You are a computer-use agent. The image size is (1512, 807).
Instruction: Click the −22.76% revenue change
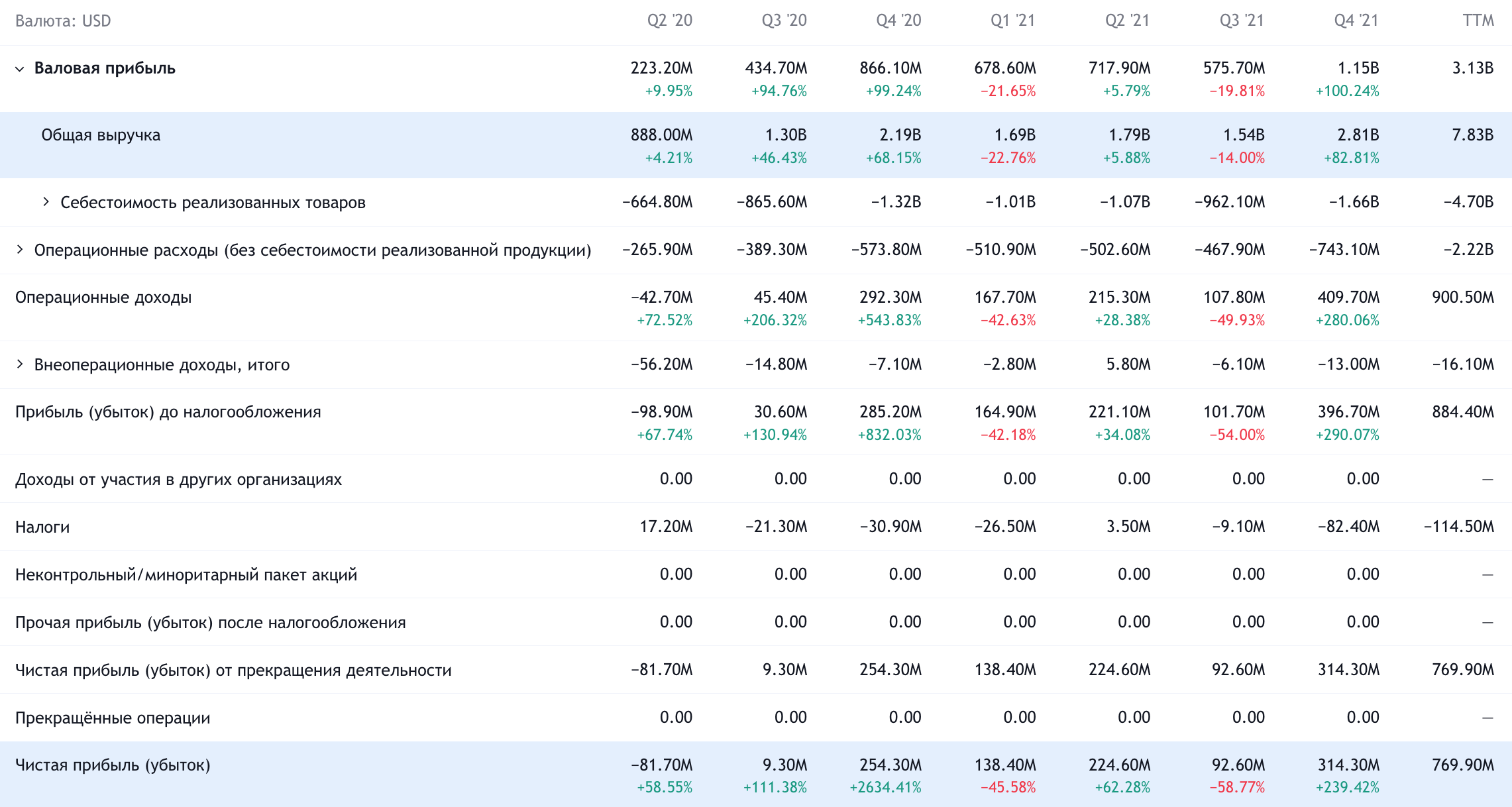(x=1008, y=158)
